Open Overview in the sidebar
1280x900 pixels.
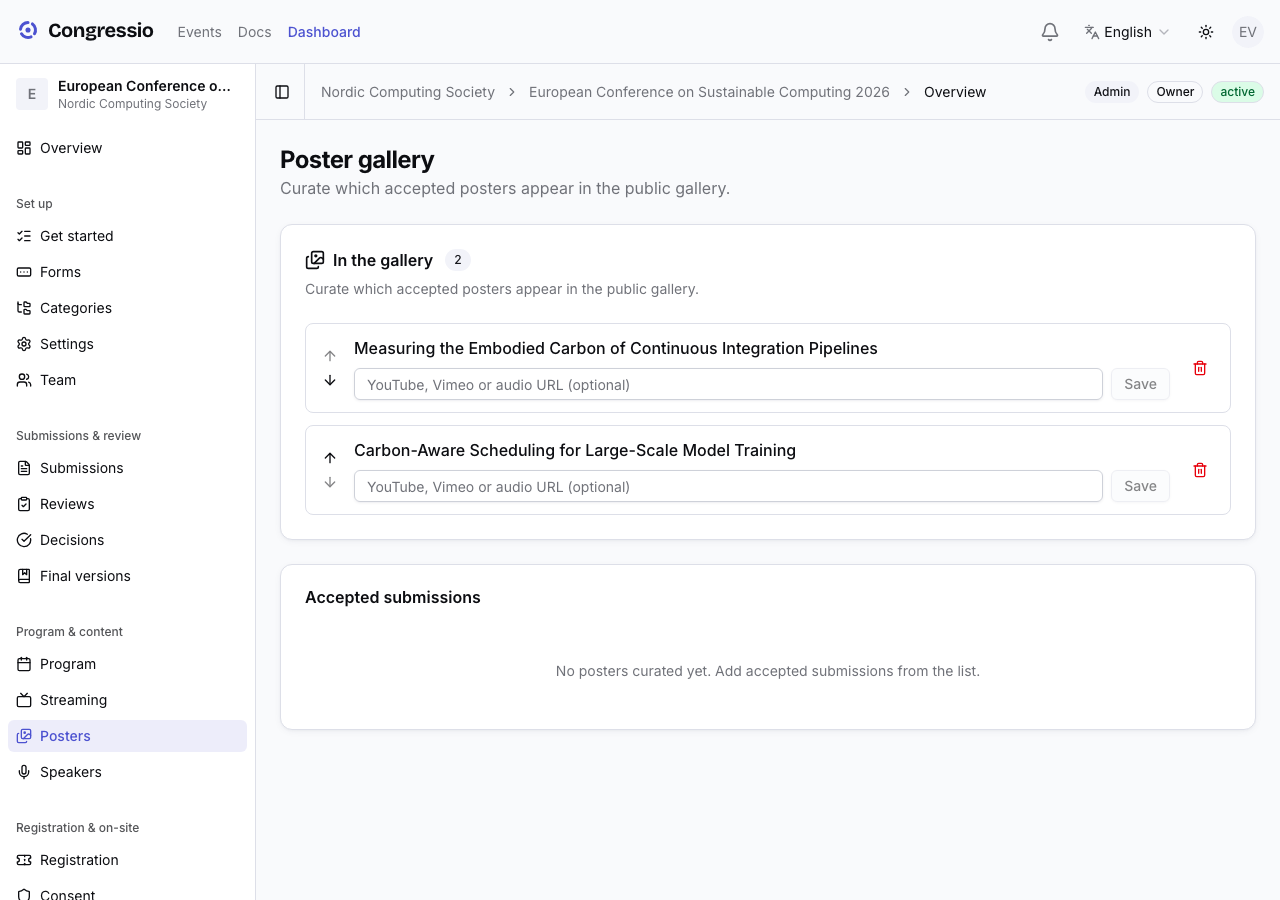tap(127, 148)
